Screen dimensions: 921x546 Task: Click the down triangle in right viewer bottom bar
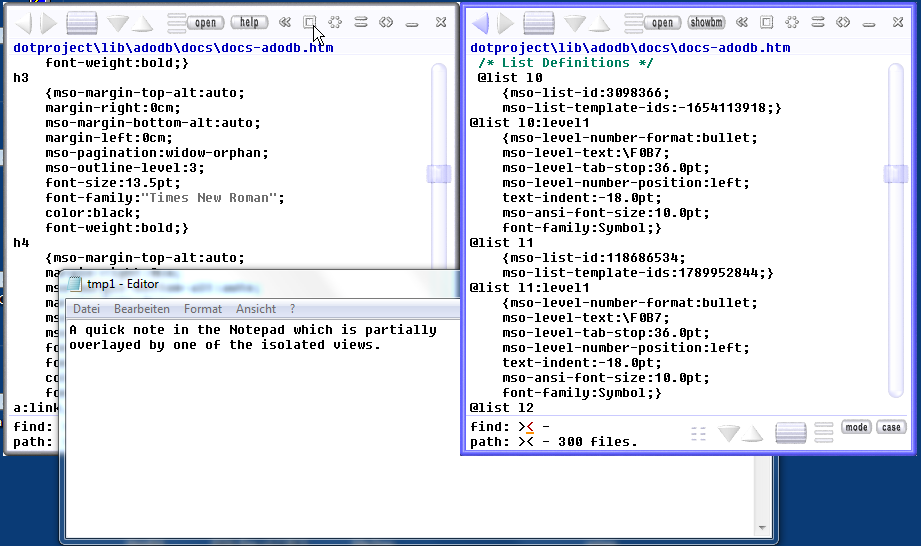pos(729,433)
